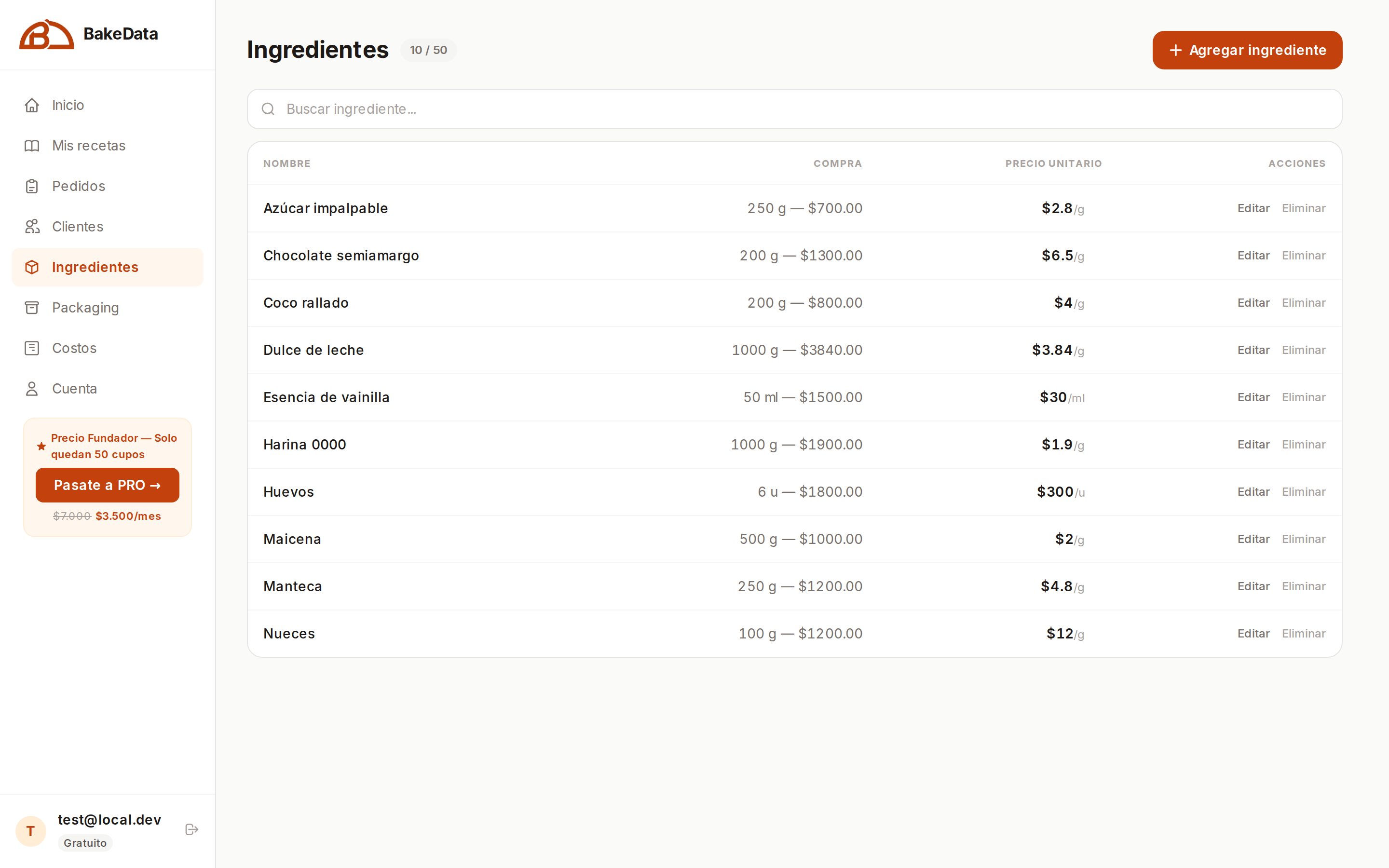Edit Manteca
Screen dimensions: 1389x868
coord(1253,586)
